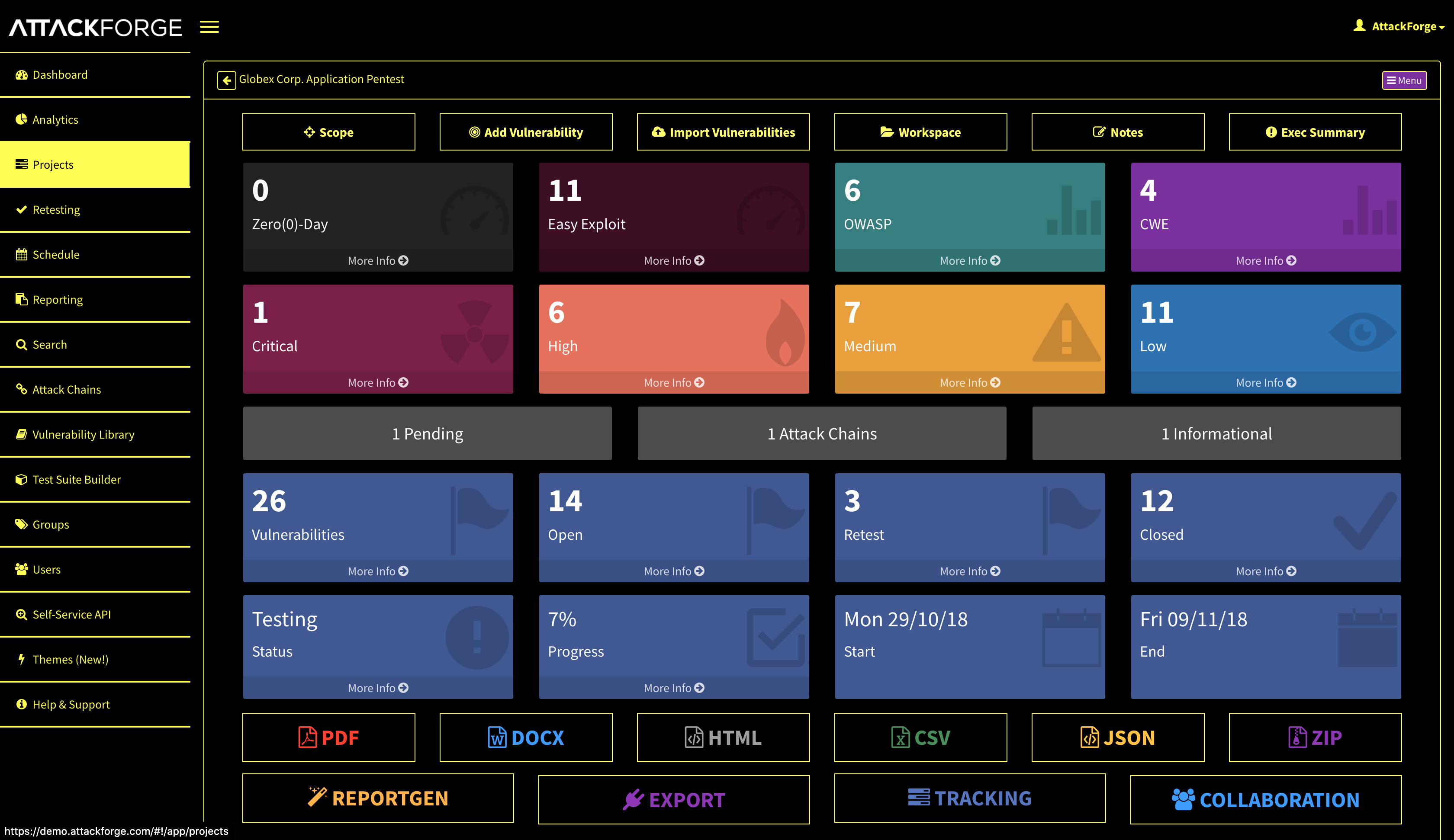
Task: Click the Groups tags icon
Action: click(x=21, y=524)
